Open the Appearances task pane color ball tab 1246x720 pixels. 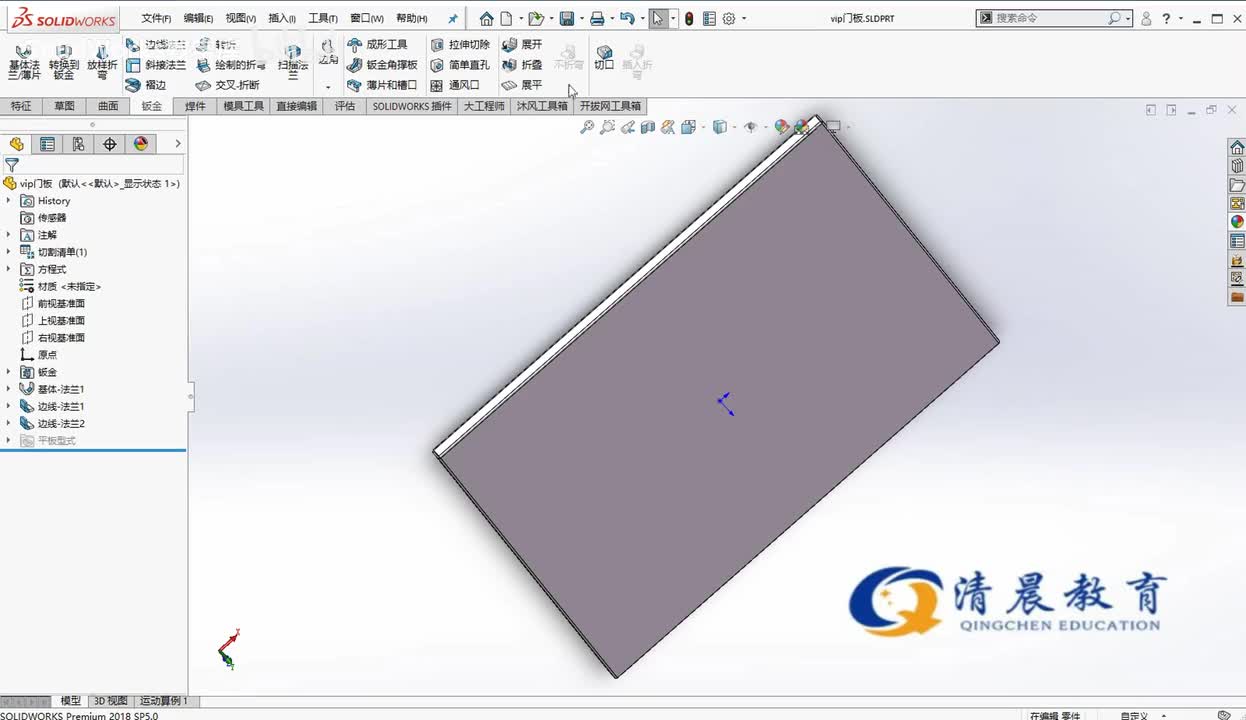1237,222
